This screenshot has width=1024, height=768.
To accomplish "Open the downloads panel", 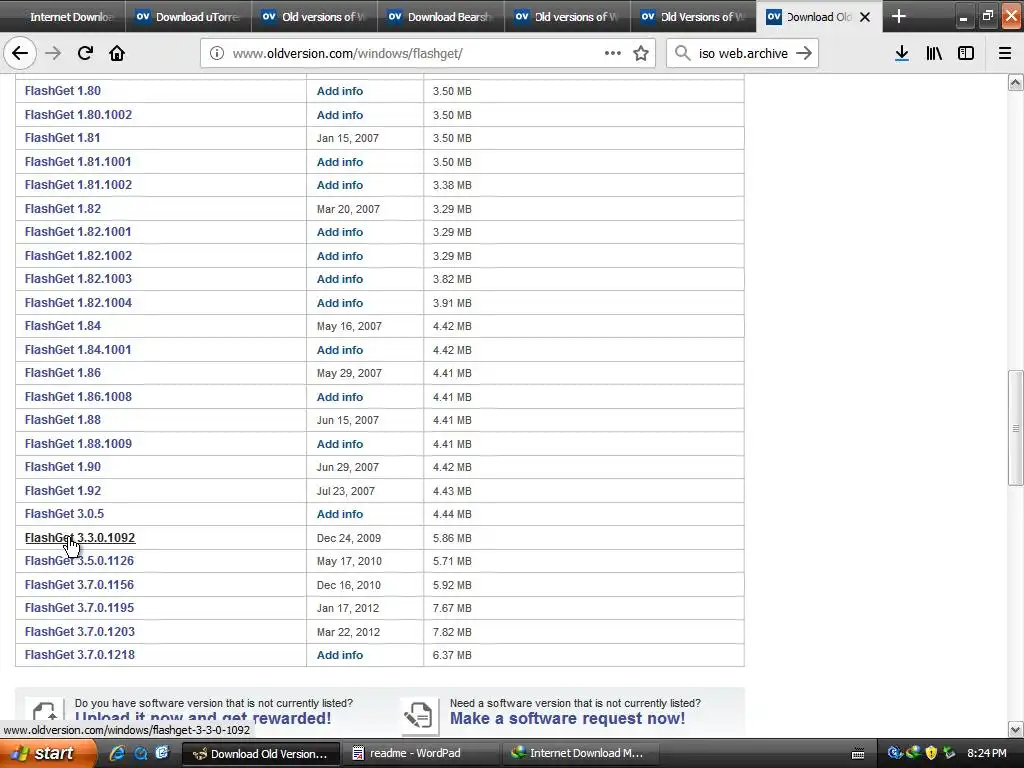I will coord(902,54).
